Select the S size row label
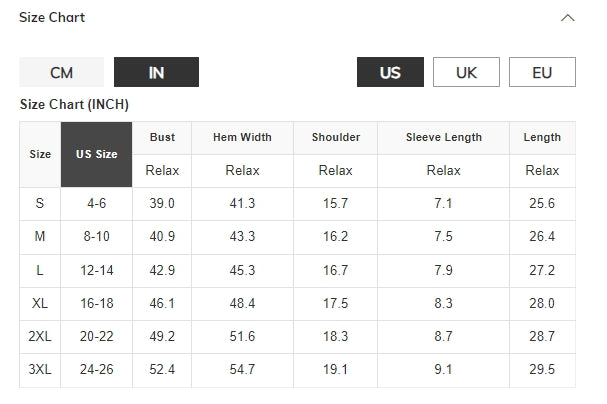Image resolution: width=607 pixels, height=404 pixels. (40, 204)
